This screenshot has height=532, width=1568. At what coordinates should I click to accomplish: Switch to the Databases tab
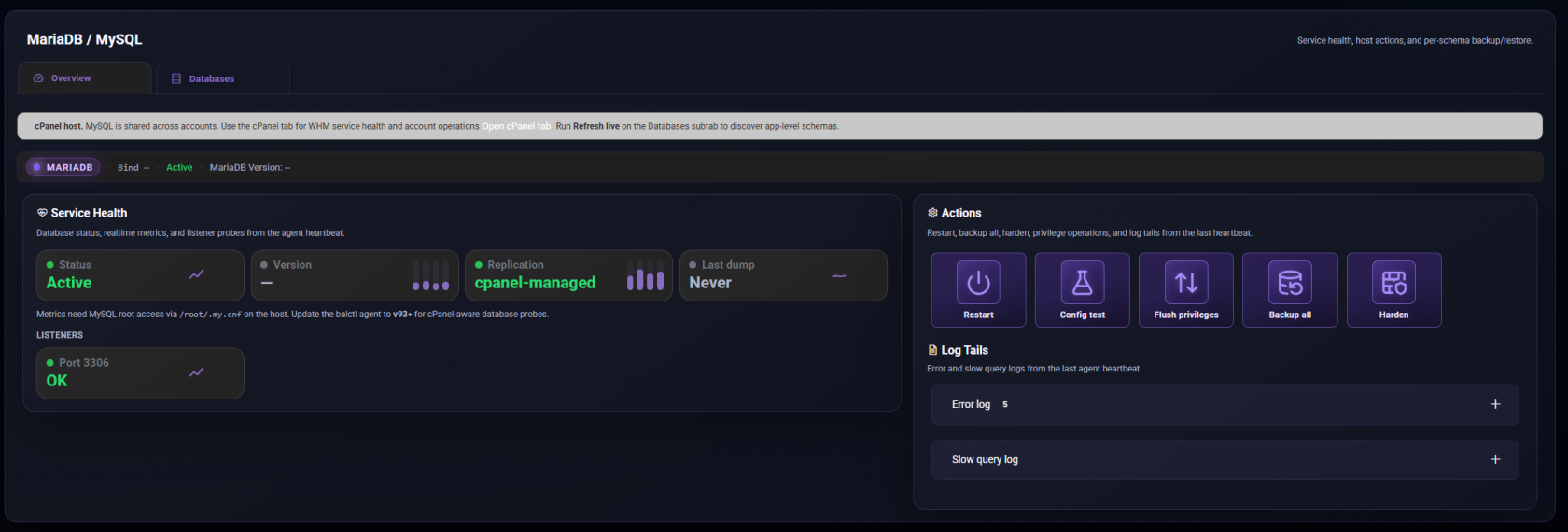point(223,79)
